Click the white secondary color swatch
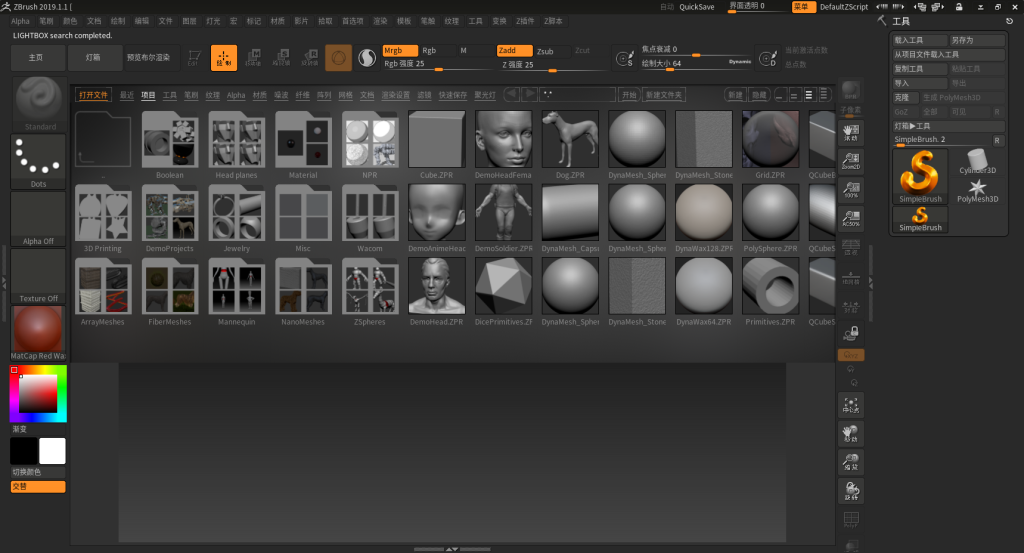This screenshot has width=1024, height=553. click(x=52, y=451)
